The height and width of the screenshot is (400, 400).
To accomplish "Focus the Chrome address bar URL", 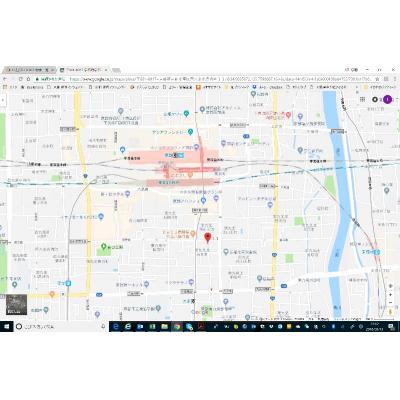I will tap(220, 79).
